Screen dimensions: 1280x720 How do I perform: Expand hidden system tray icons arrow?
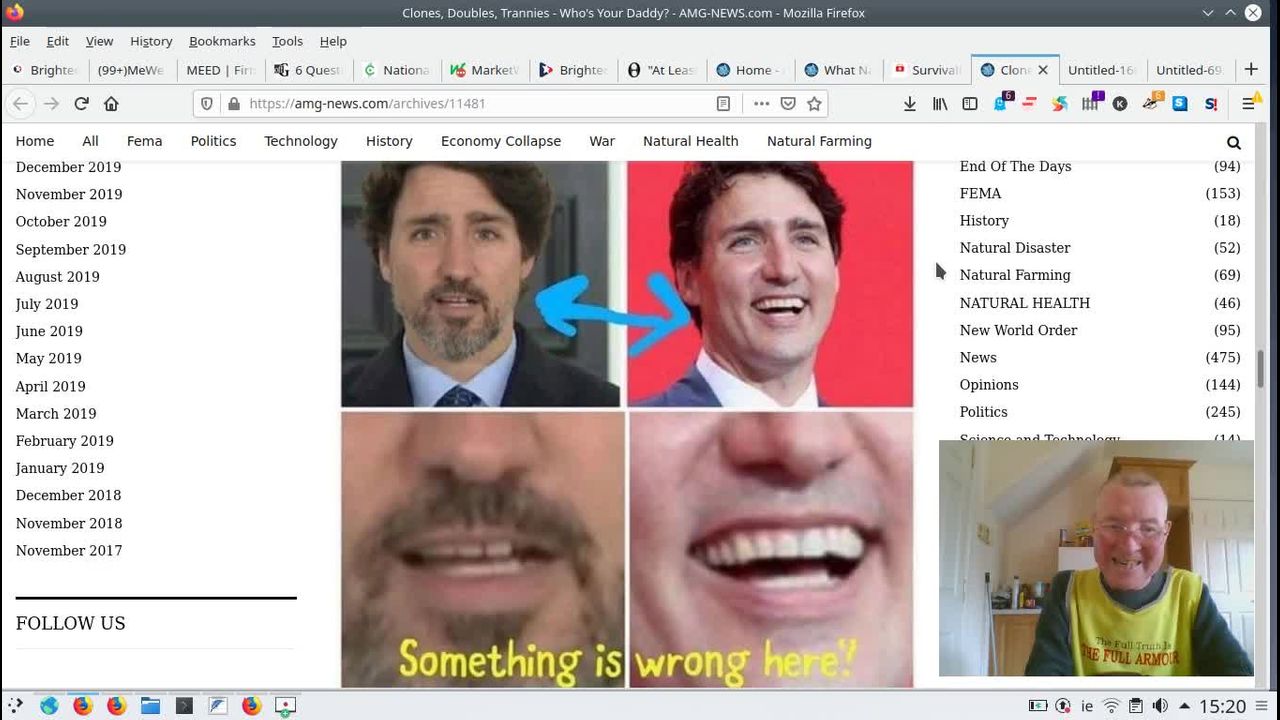1184,706
